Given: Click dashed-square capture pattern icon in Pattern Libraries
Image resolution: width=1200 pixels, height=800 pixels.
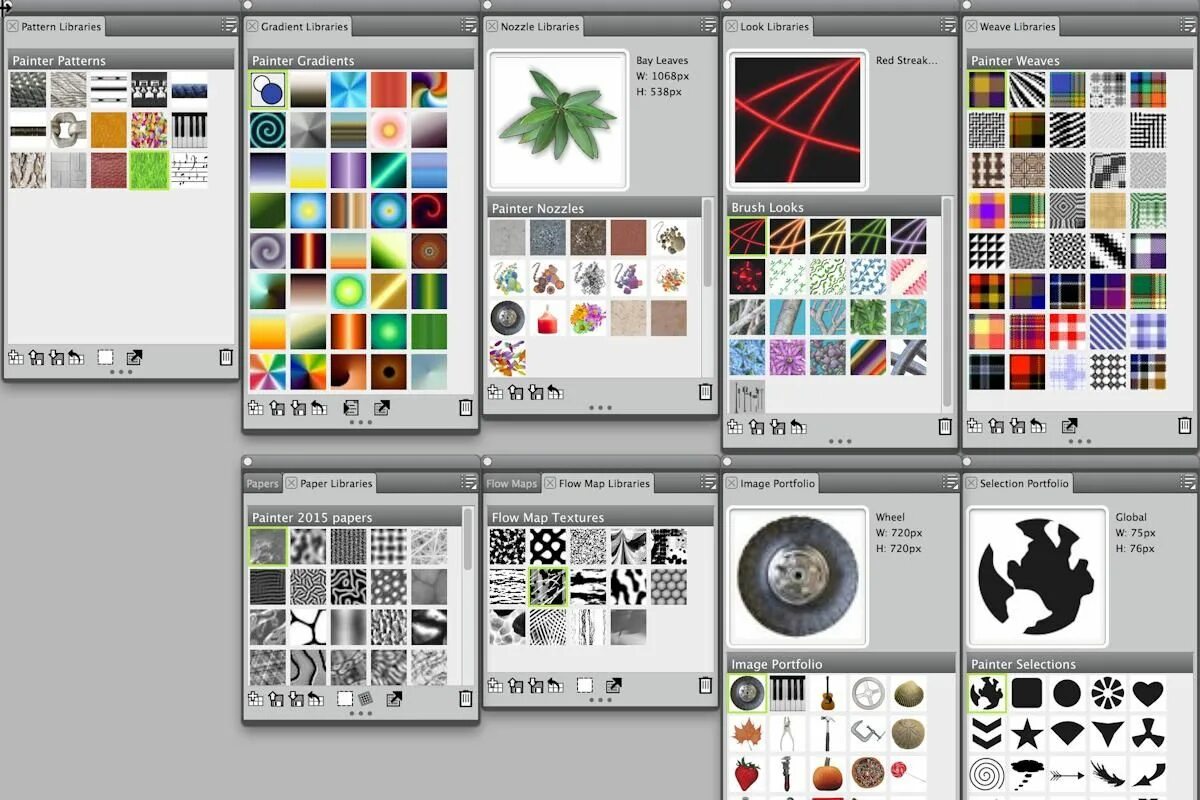Looking at the screenshot, I should (x=105, y=357).
